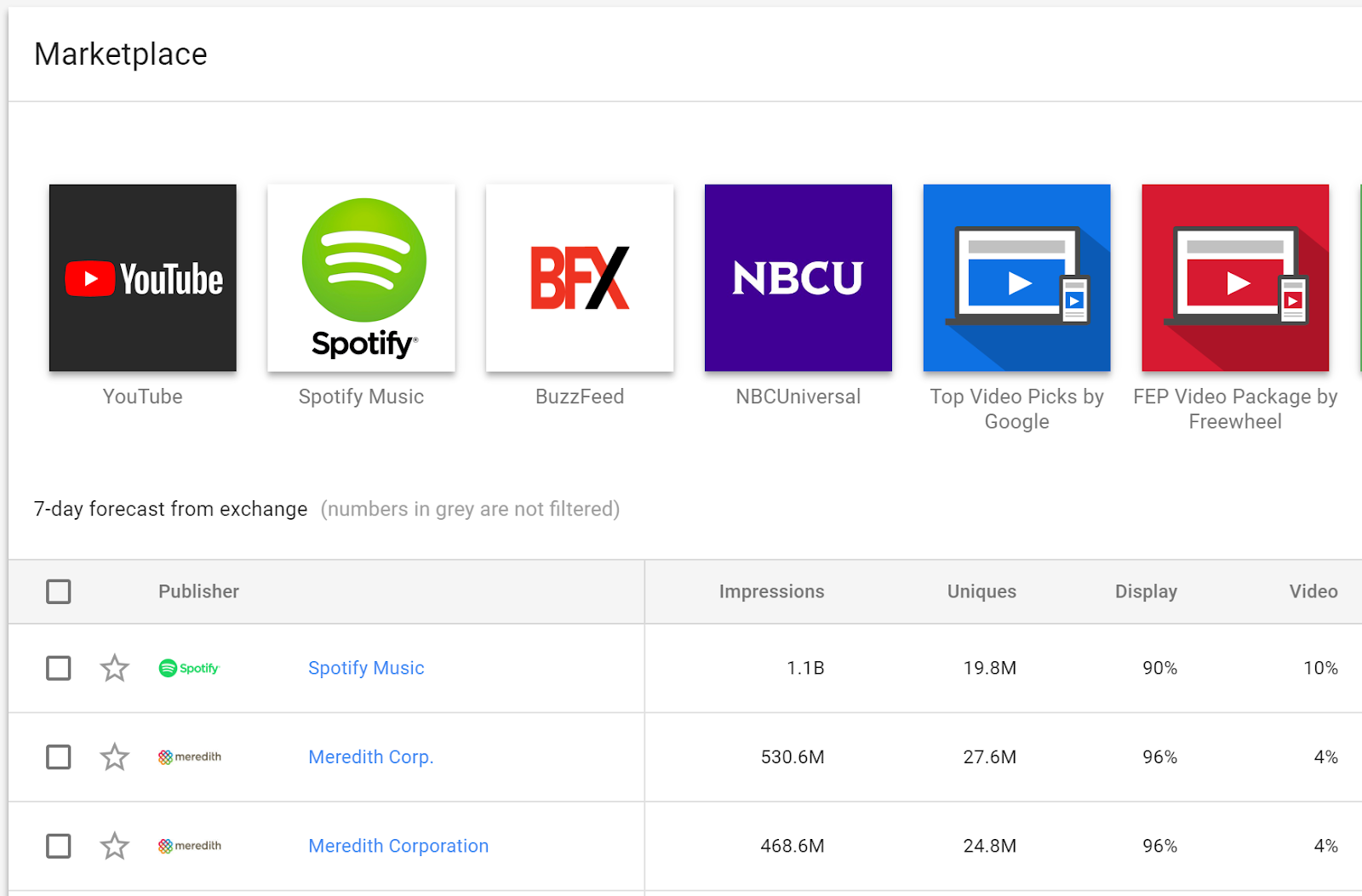Screen dimensions: 1362x896
Task: Click the FEP Video Package by Freewheel caption
Action: [x=1235, y=409]
